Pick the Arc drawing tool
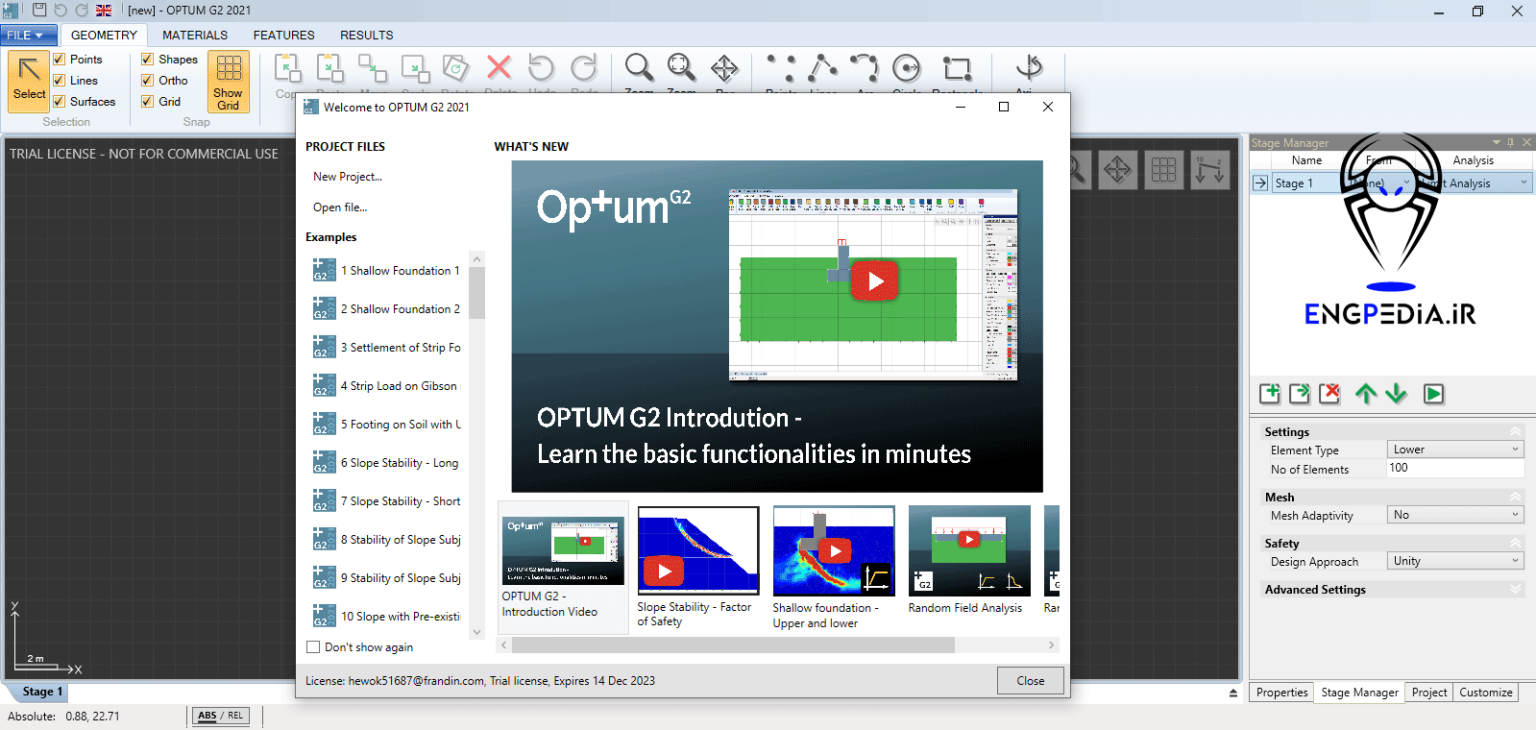Image resolution: width=1536 pixels, height=730 pixels. 864,68
